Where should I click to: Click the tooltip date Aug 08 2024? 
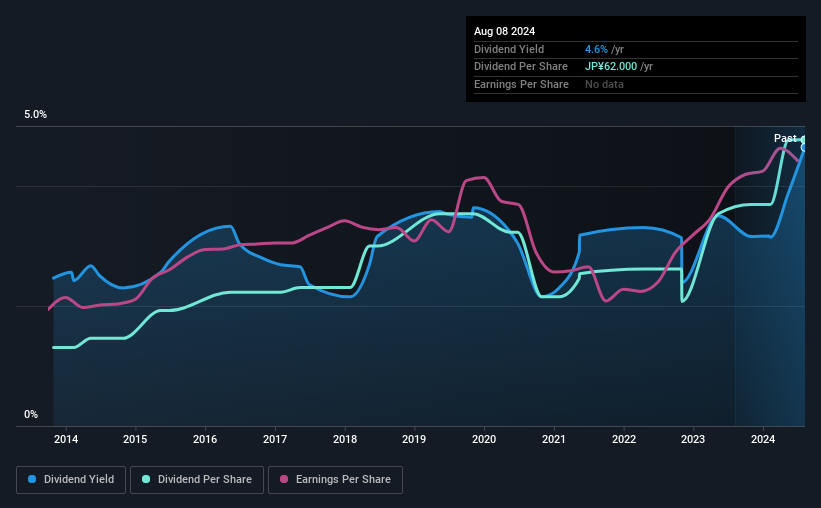coord(504,32)
